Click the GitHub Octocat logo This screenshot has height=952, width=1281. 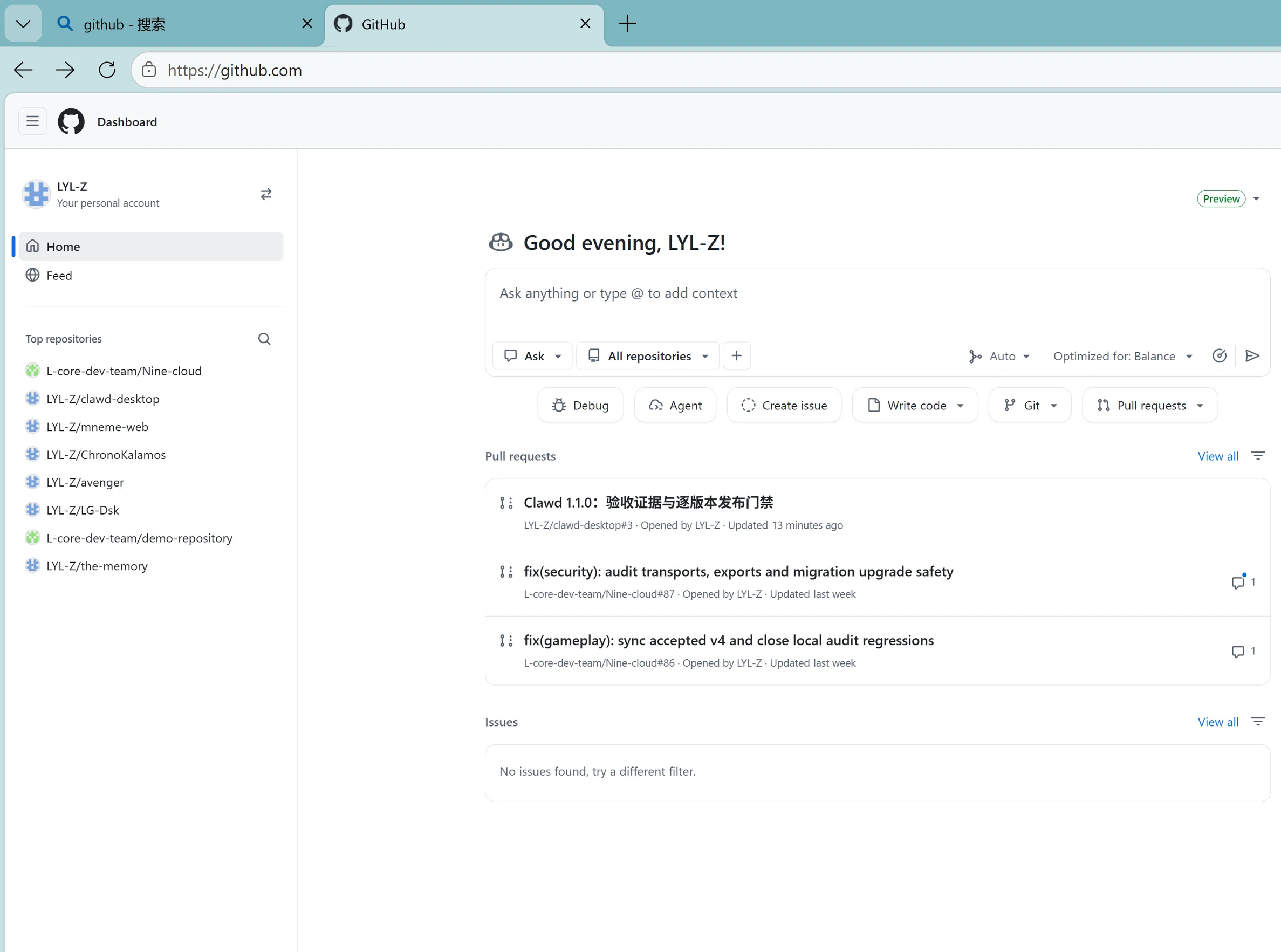71,121
